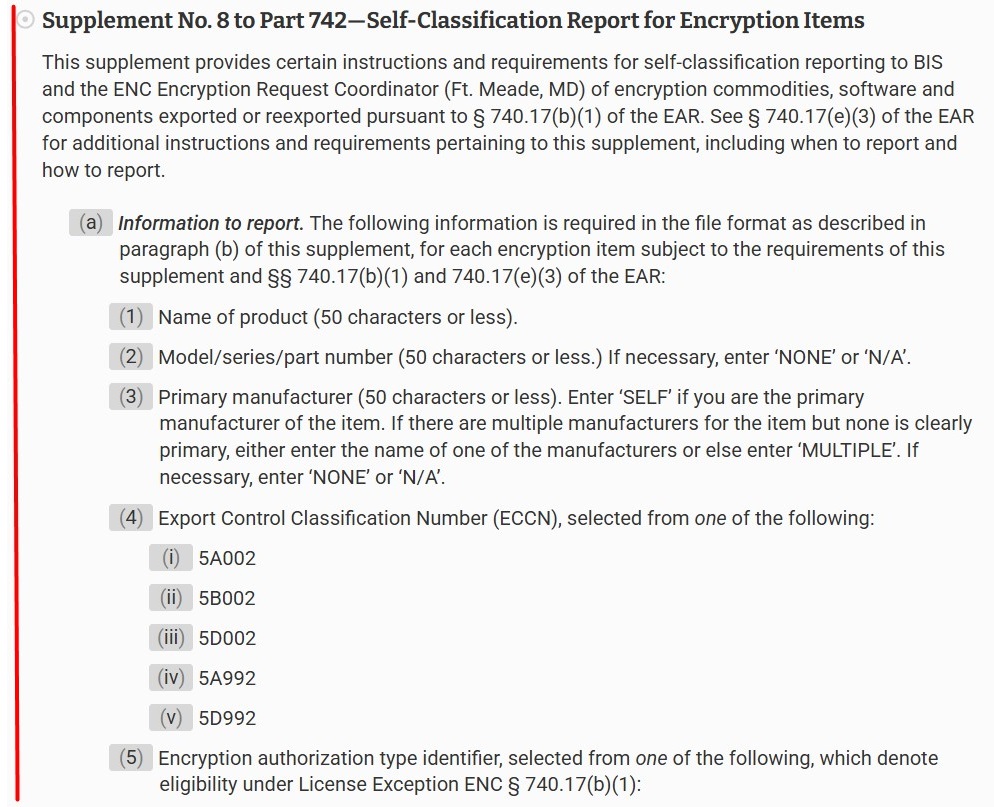Click the italic 'Information to report' text

(x=210, y=223)
